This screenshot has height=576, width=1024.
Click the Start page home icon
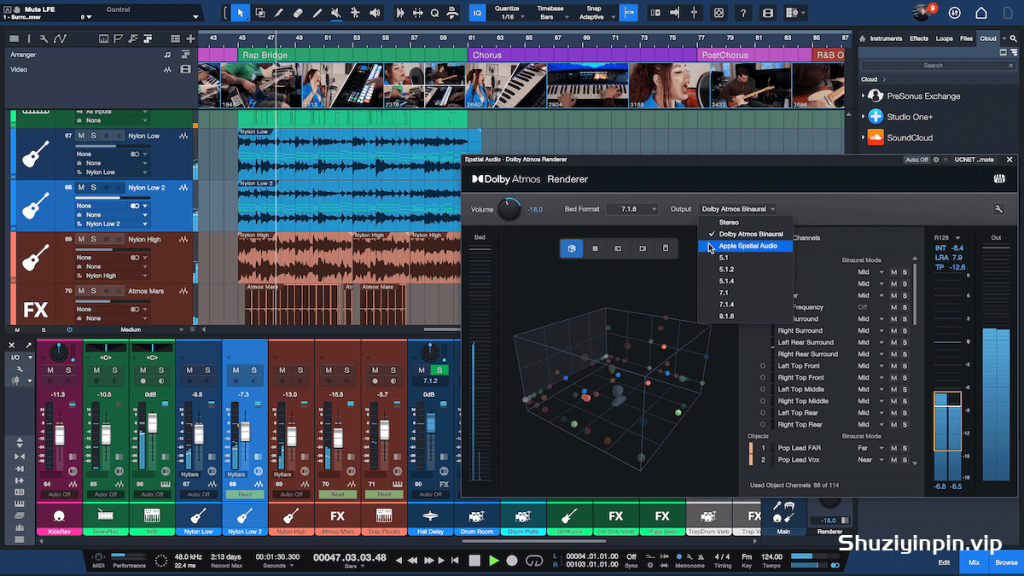pos(981,13)
